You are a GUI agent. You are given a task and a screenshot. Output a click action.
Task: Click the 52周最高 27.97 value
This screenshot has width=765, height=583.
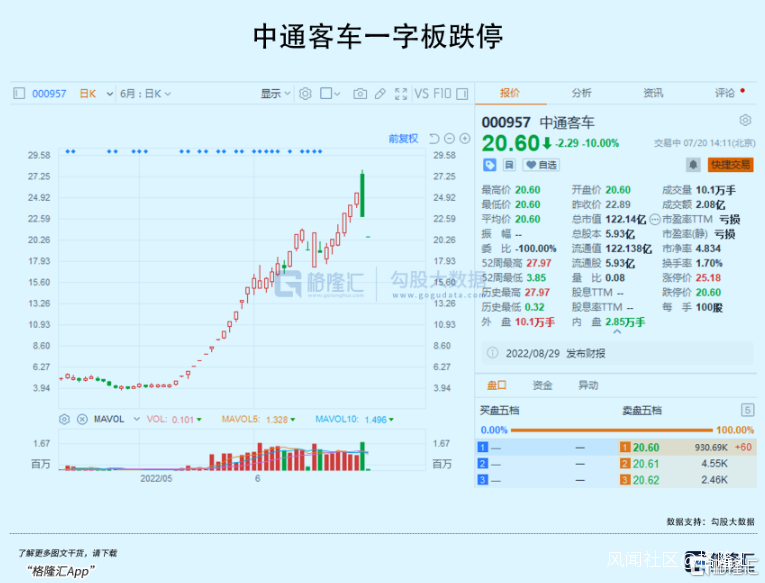click(x=539, y=263)
